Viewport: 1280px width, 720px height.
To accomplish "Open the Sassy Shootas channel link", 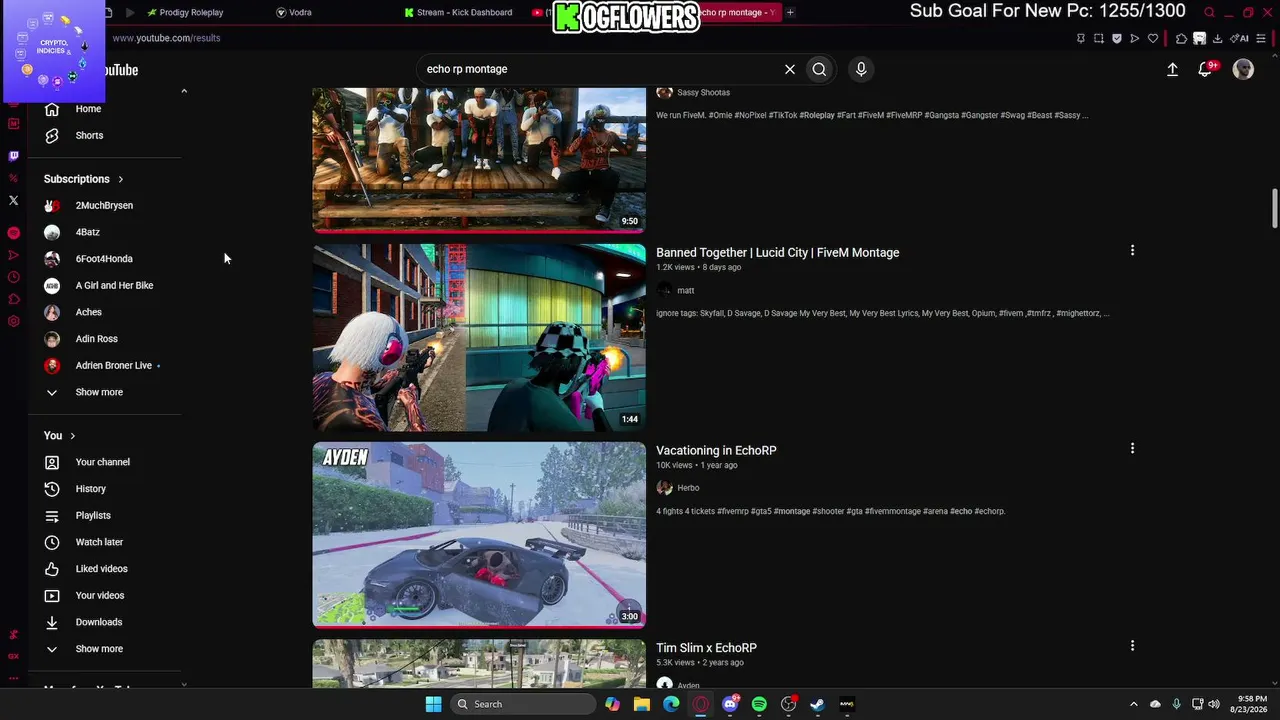I will tap(703, 93).
